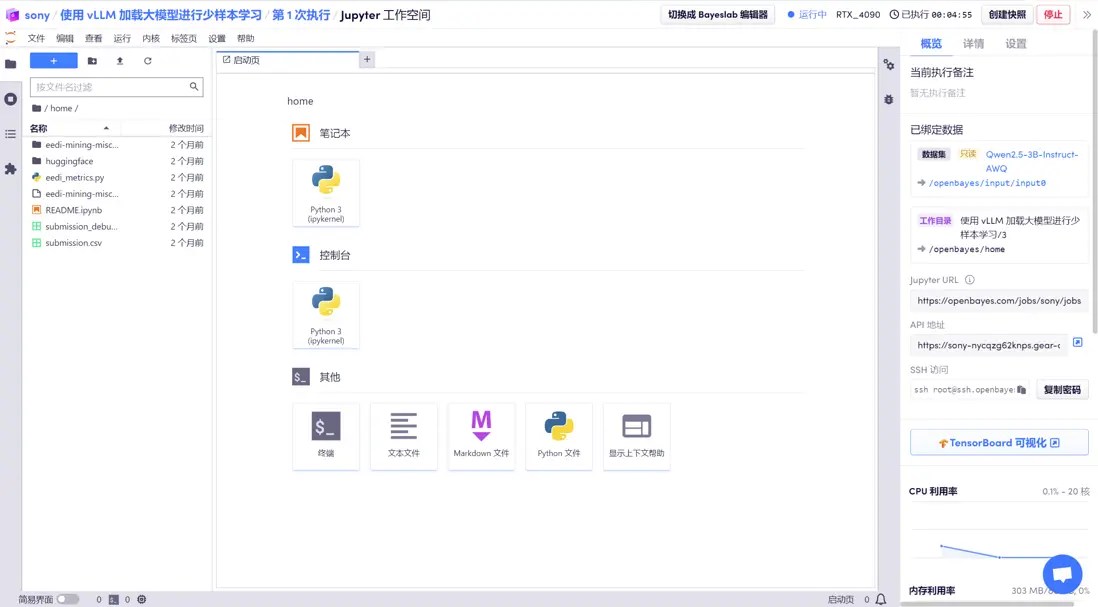The width and height of the screenshot is (1098, 607).
Task: Open the table of contents sidebar icon
Action: (11, 134)
